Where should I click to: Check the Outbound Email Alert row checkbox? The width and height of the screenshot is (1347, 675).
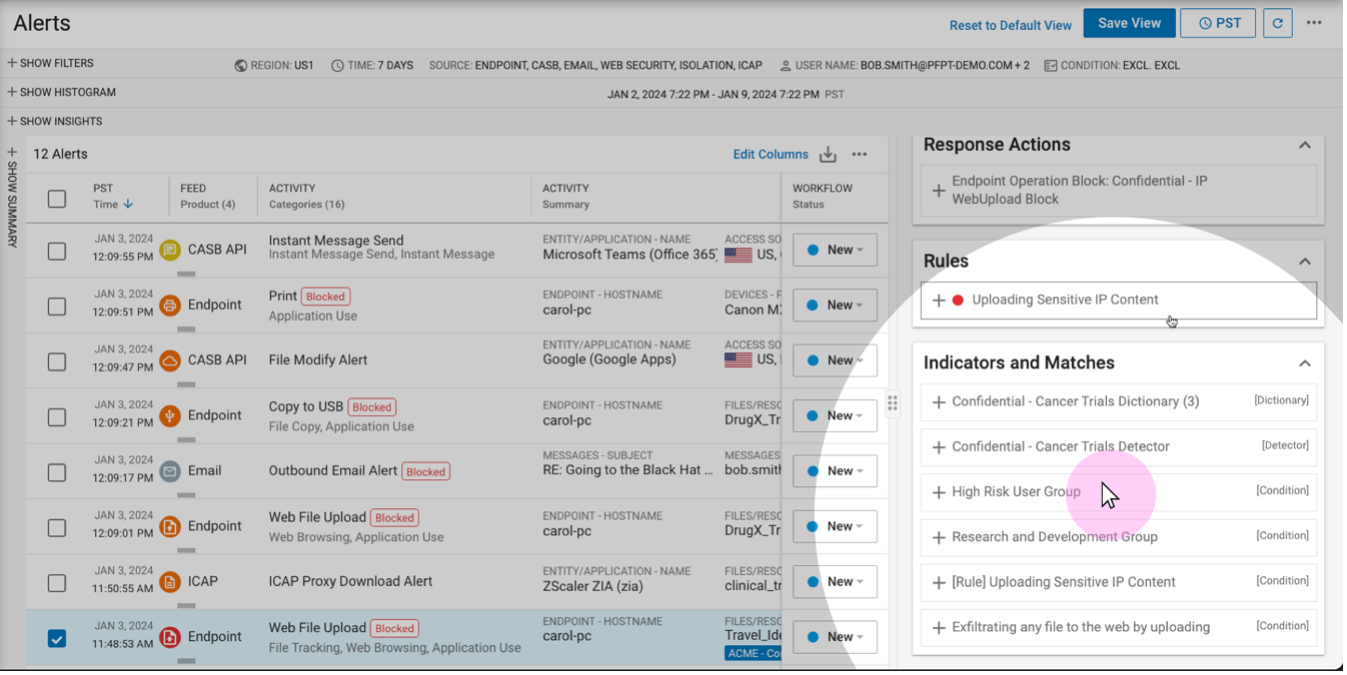click(x=57, y=471)
